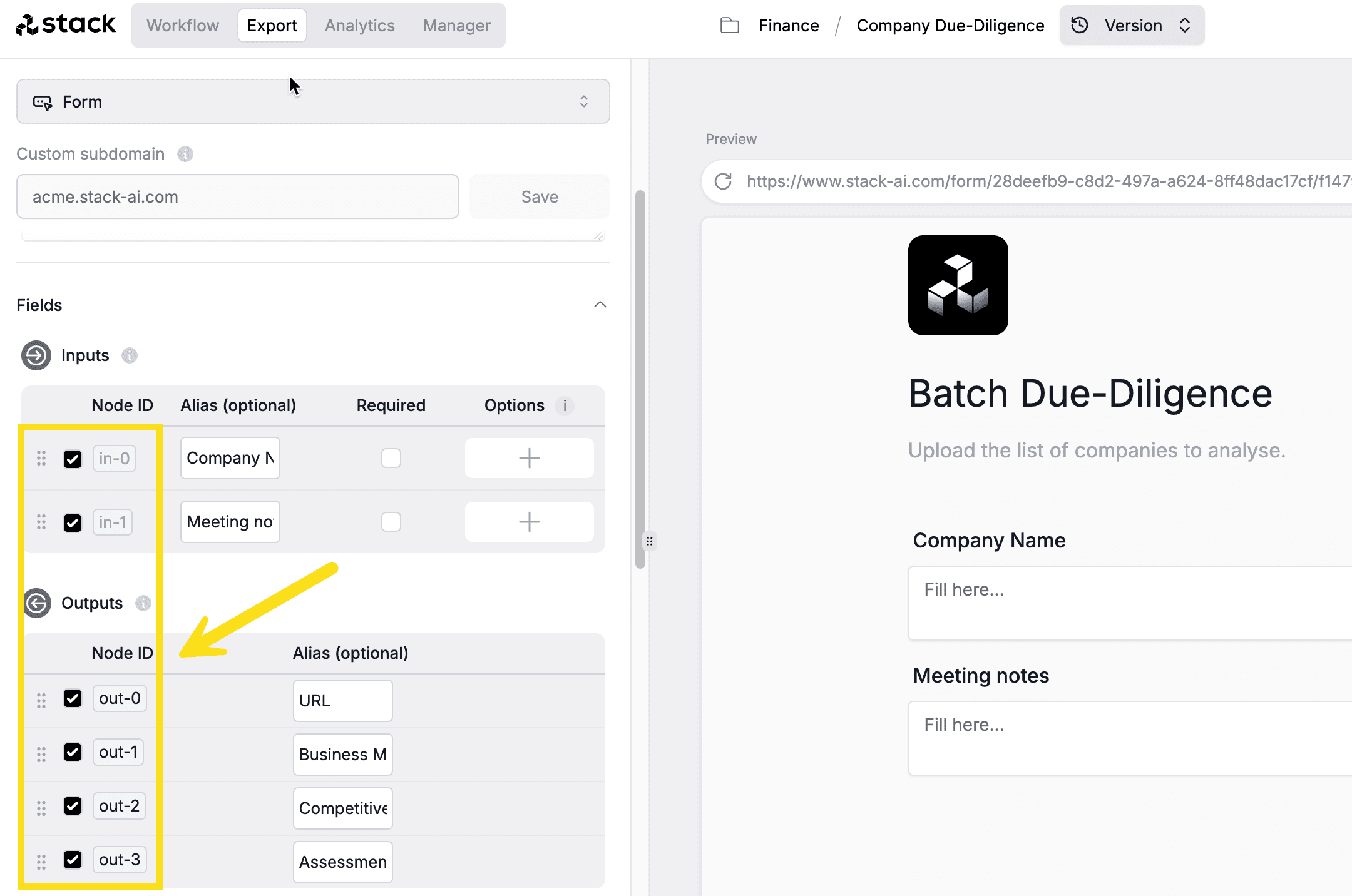The width and height of the screenshot is (1352, 896).
Task: Click the Options info icon
Action: (565, 405)
